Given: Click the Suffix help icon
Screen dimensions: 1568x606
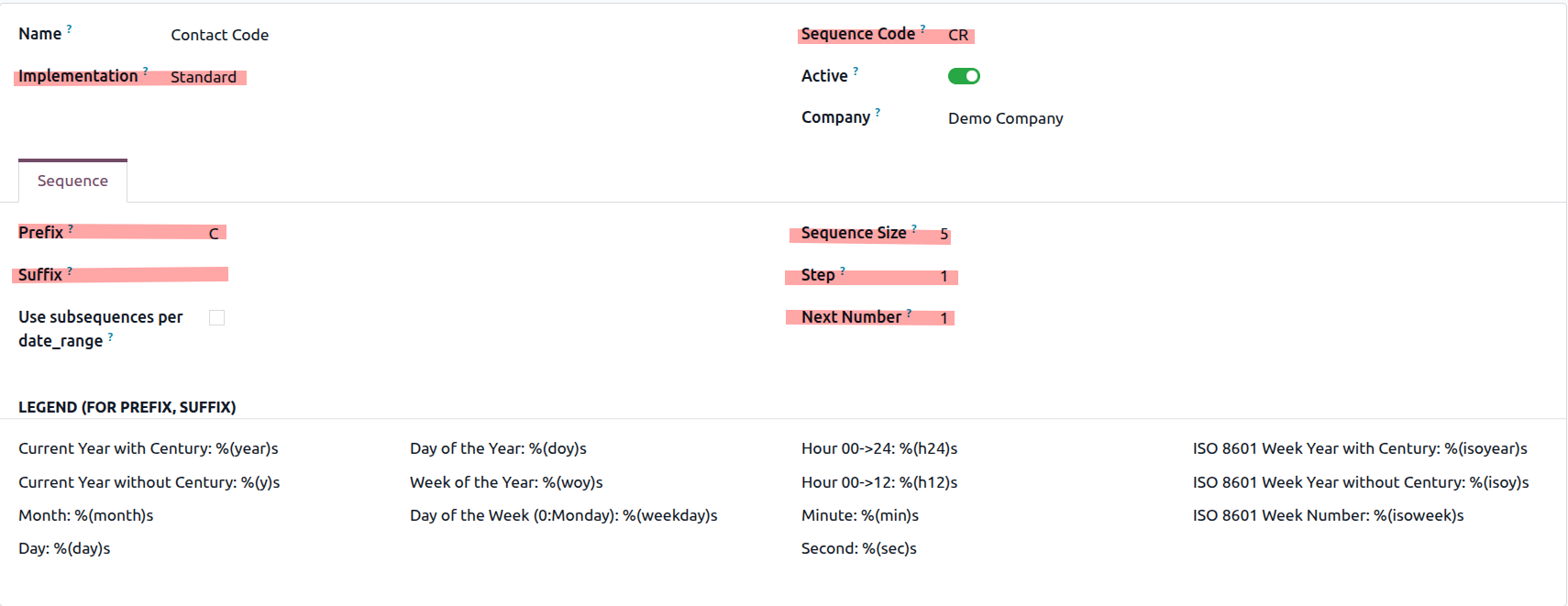Looking at the screenshot, I should click(x=70, y=270).
